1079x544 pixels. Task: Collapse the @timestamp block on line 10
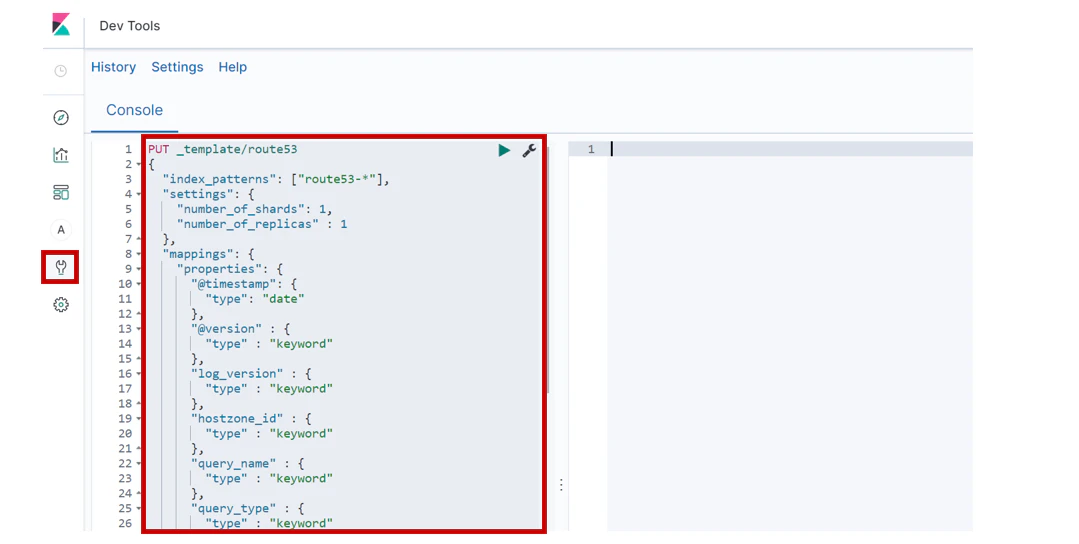click(x=138, y=284)
